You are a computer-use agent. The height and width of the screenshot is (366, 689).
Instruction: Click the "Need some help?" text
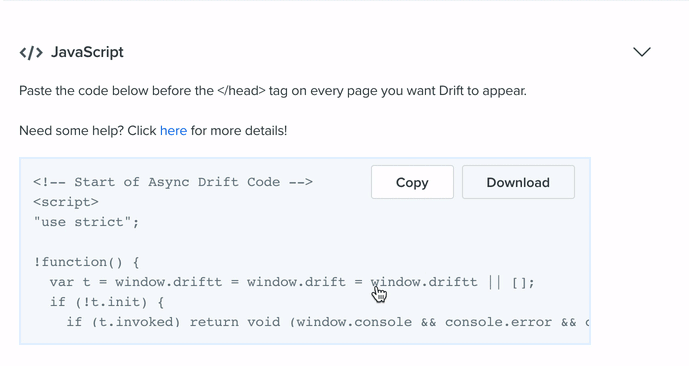point(72,130)
